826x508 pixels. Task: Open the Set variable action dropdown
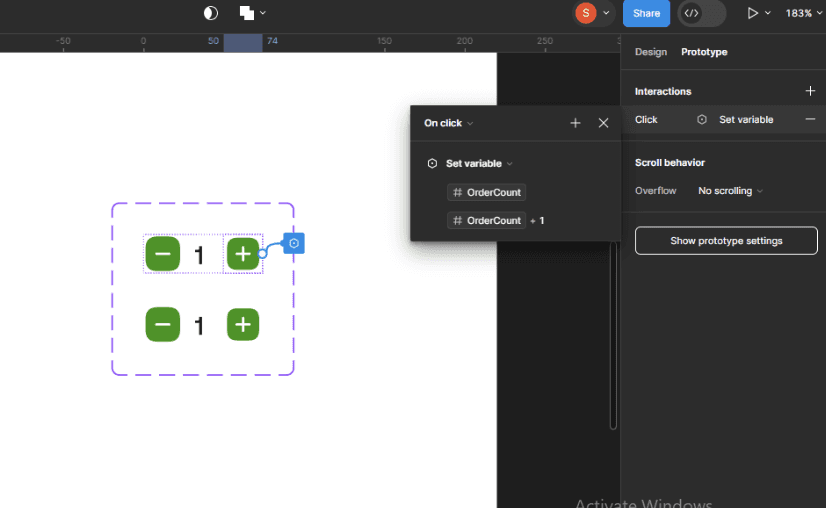tap(479, 163)
